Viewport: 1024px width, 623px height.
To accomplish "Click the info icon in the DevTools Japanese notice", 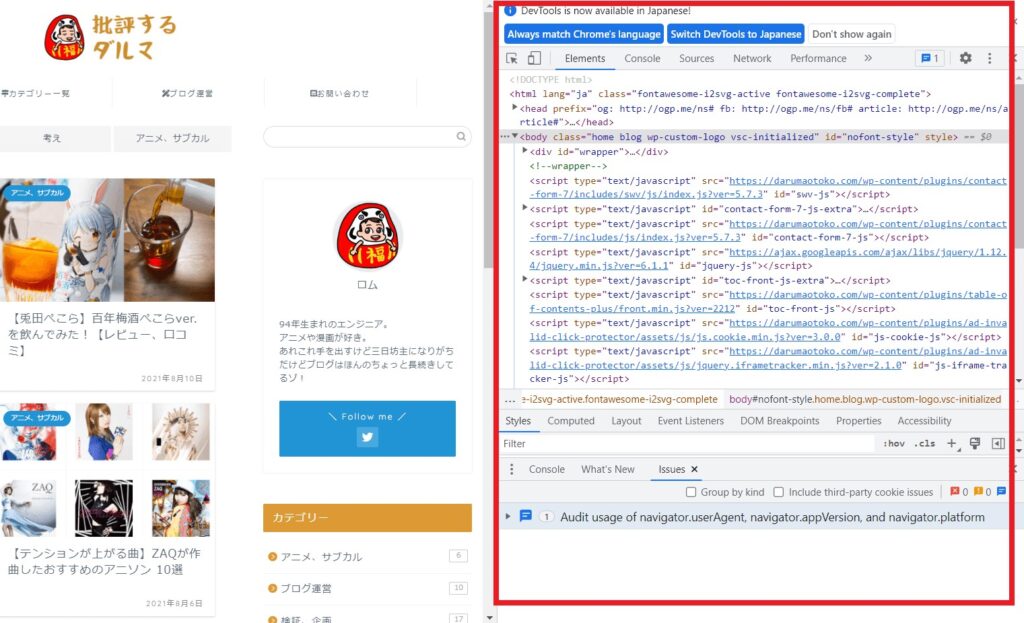I will tap(511, 10).
